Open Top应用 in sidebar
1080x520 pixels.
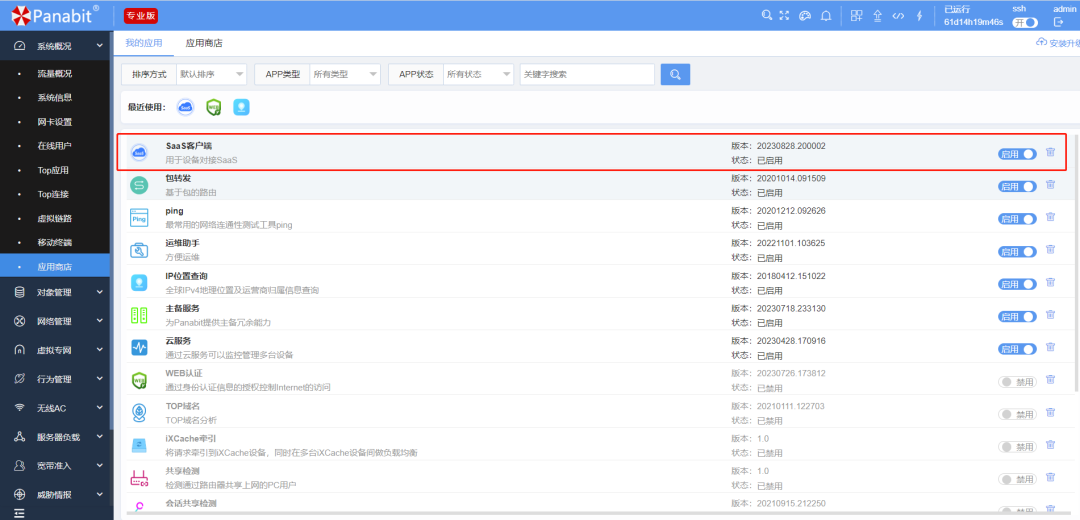55,170
